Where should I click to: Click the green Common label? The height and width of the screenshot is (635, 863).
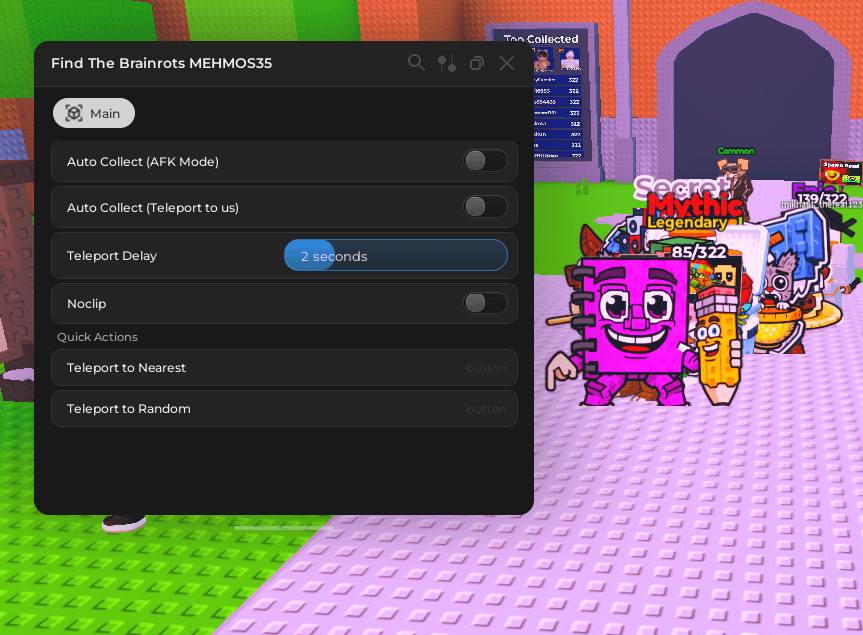tap(736, 151)
